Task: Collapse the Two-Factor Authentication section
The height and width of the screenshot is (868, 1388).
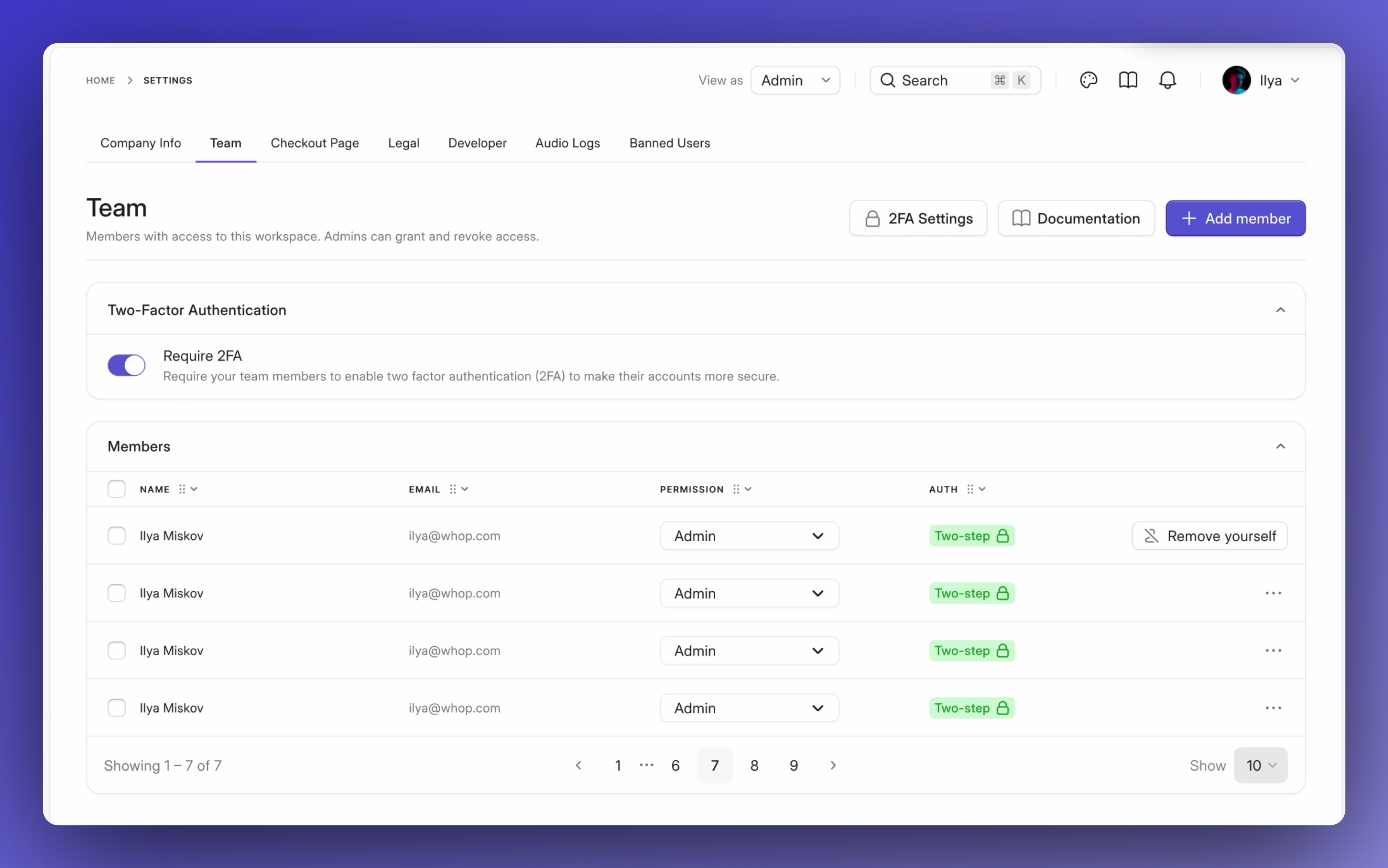Action: pyautogui.click(x=1280, y=310)
